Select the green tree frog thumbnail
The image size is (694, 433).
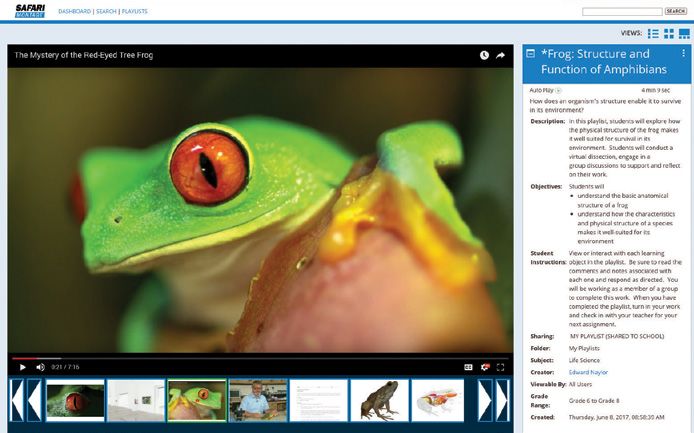(x=197, y=400)
